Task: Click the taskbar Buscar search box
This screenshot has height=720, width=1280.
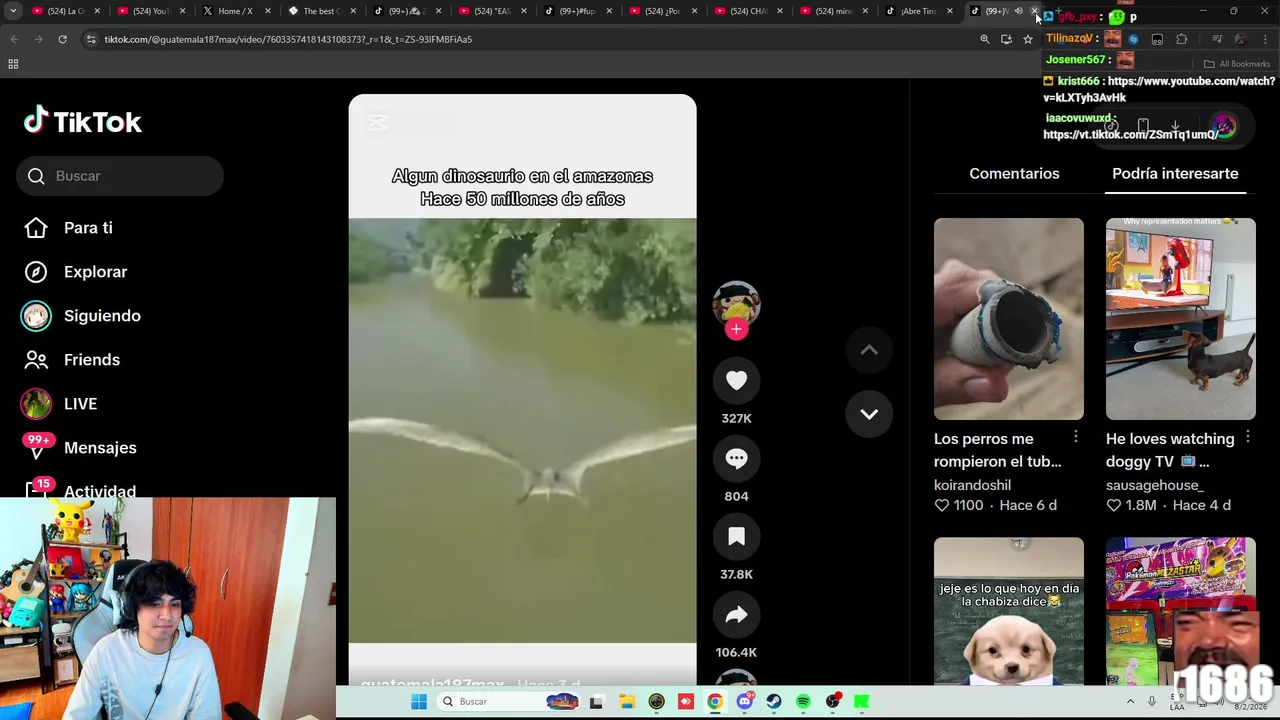Action: click(x=510, y=702)
